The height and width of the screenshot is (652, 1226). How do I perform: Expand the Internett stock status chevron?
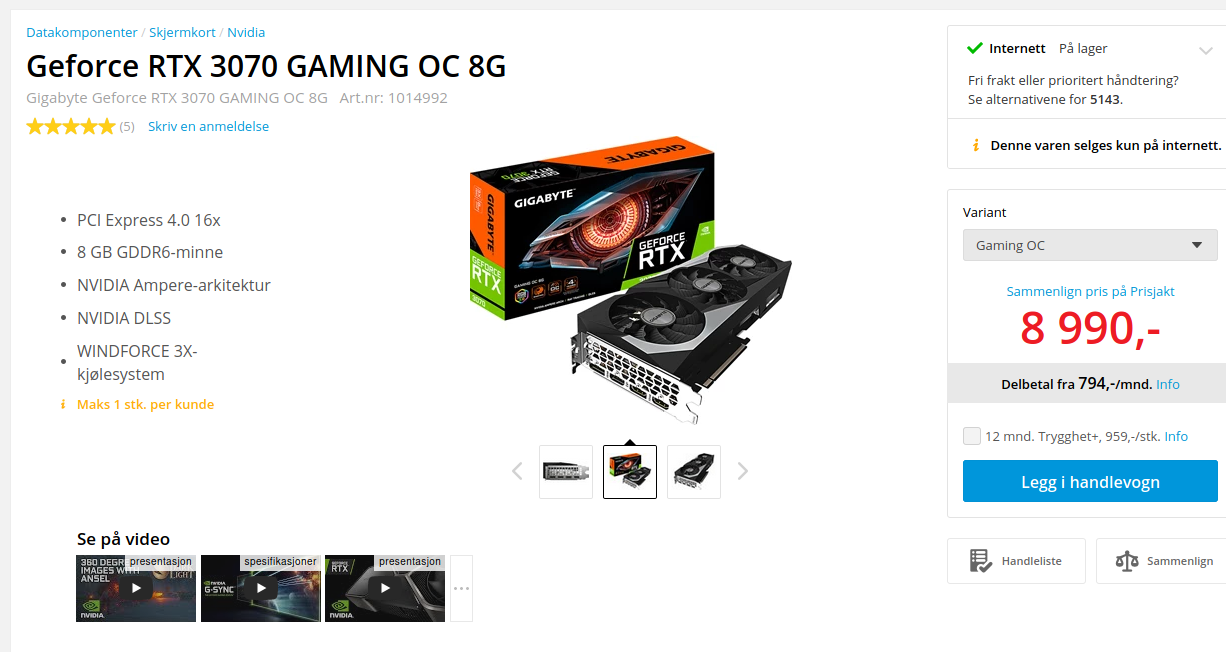coord(1205,49)
